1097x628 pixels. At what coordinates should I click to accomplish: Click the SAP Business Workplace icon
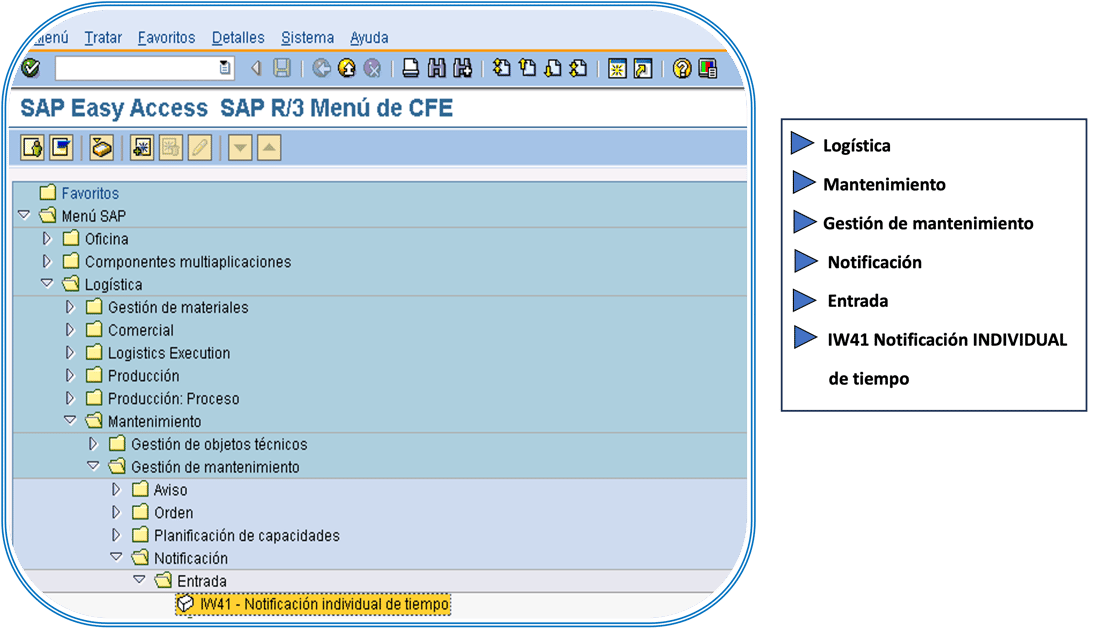coord(102,148)
